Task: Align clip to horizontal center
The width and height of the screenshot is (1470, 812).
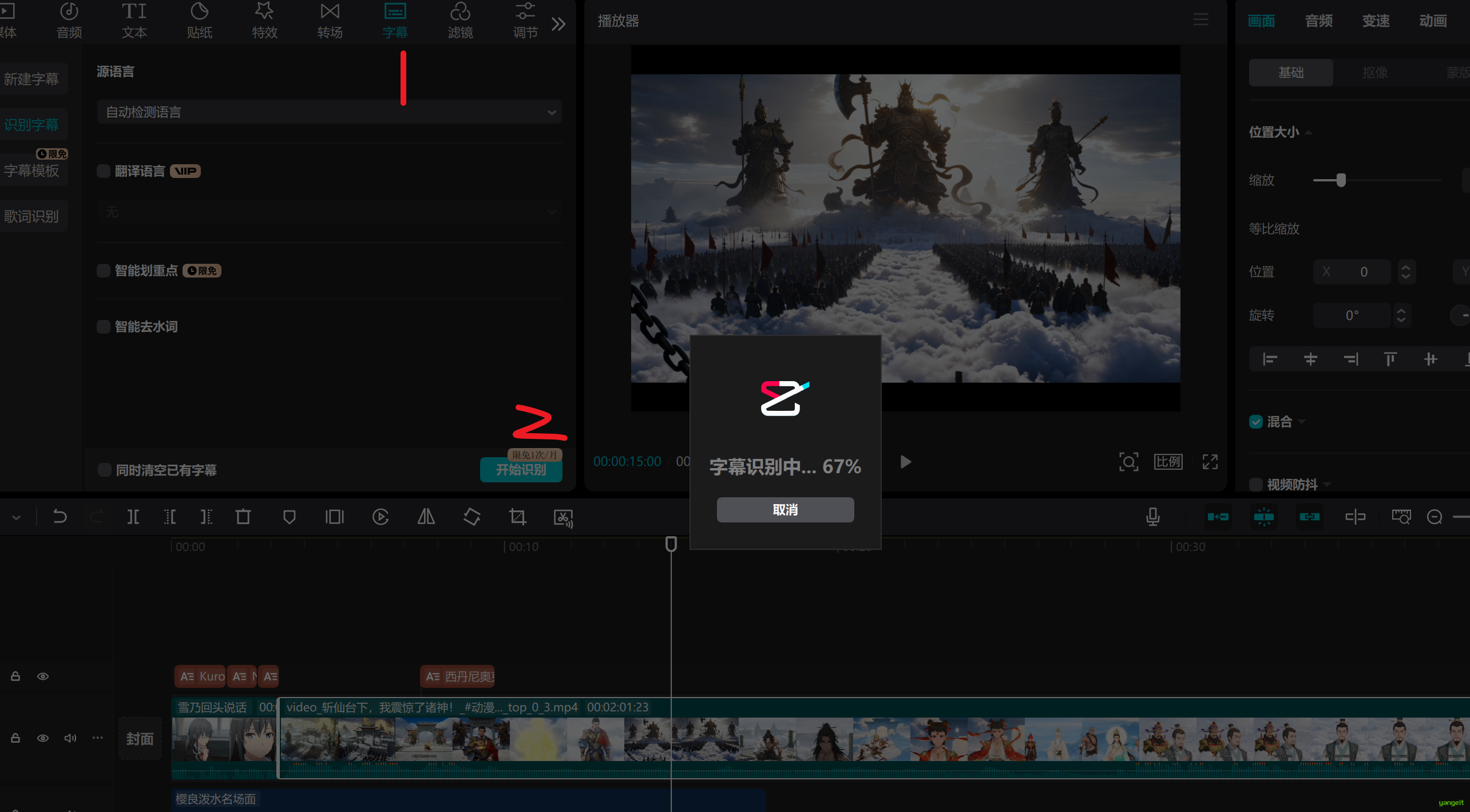Action: click(1310, 359)
